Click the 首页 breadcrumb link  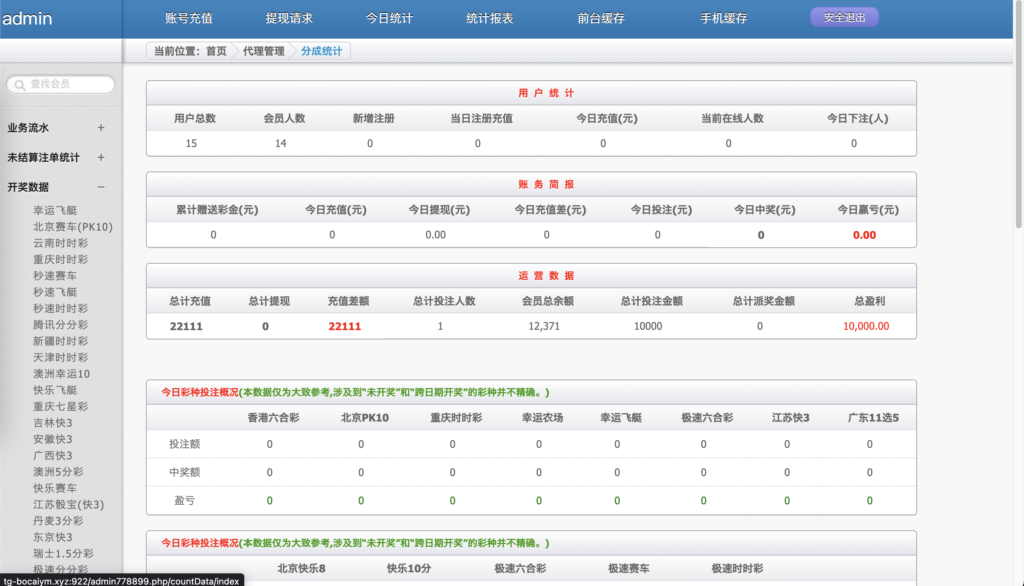[216, 51]
